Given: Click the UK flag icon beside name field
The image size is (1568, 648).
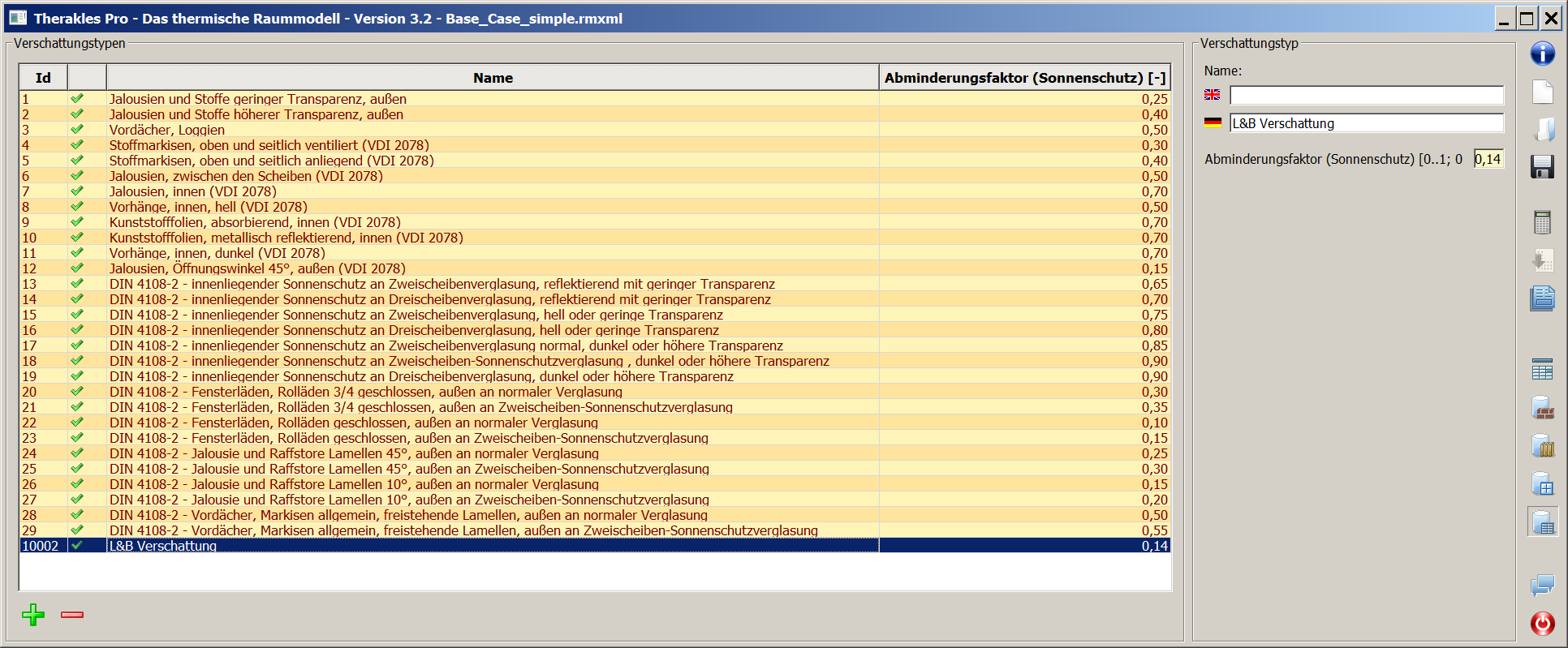Looking at the screenshot, I should 1212,95.
